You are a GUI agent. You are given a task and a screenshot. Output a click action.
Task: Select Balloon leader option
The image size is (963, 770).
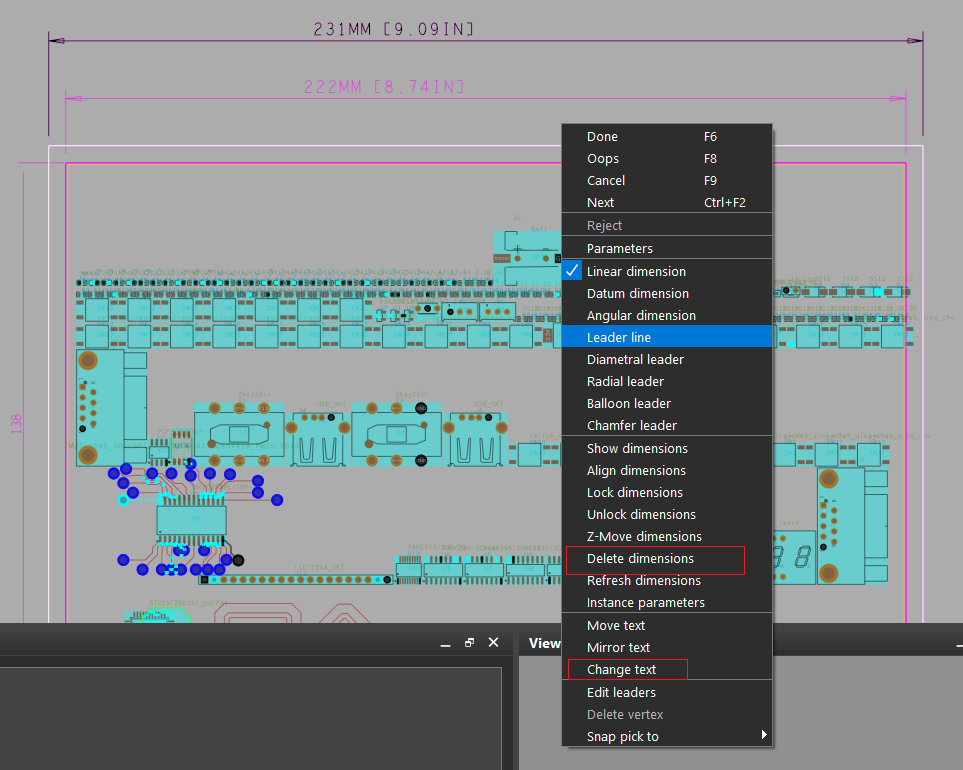[x=628, y=403]
